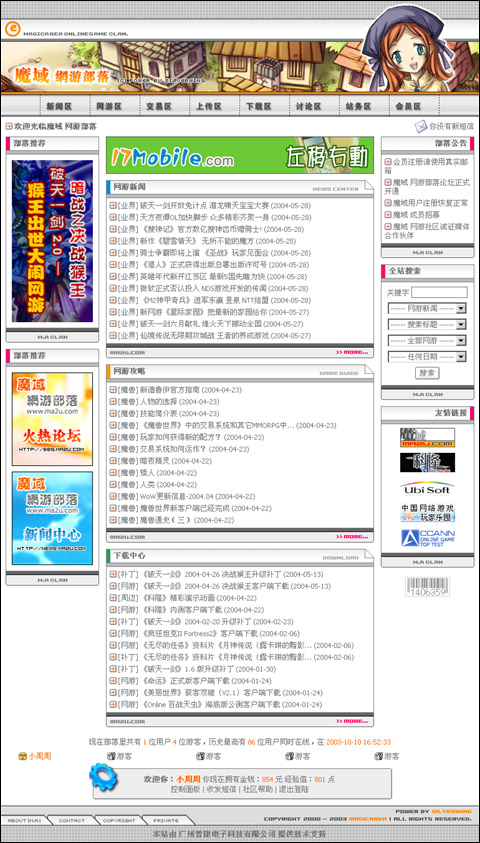480x843 pixels.
Task: Open the 网游新闻 category dropdown
Action: tap(427, 309)
